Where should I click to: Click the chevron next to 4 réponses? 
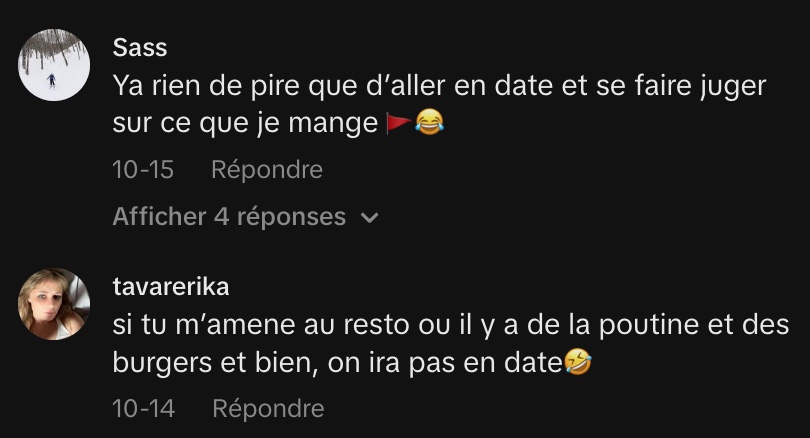(370, 218)
